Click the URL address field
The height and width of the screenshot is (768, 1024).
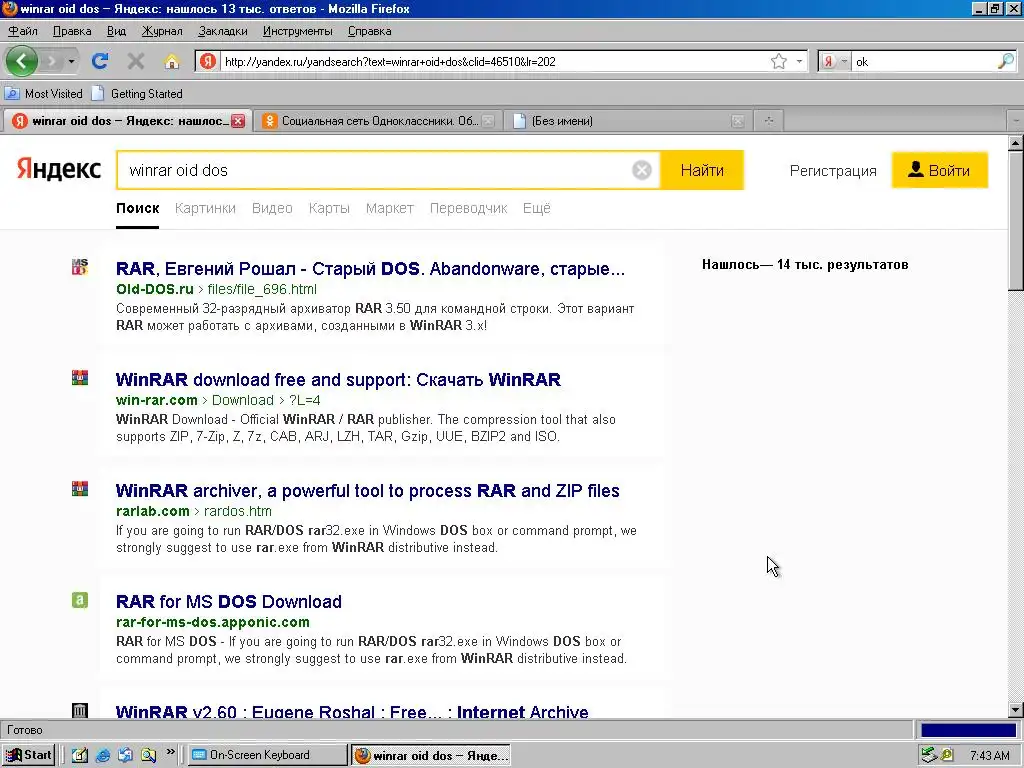tap(493, 61)
